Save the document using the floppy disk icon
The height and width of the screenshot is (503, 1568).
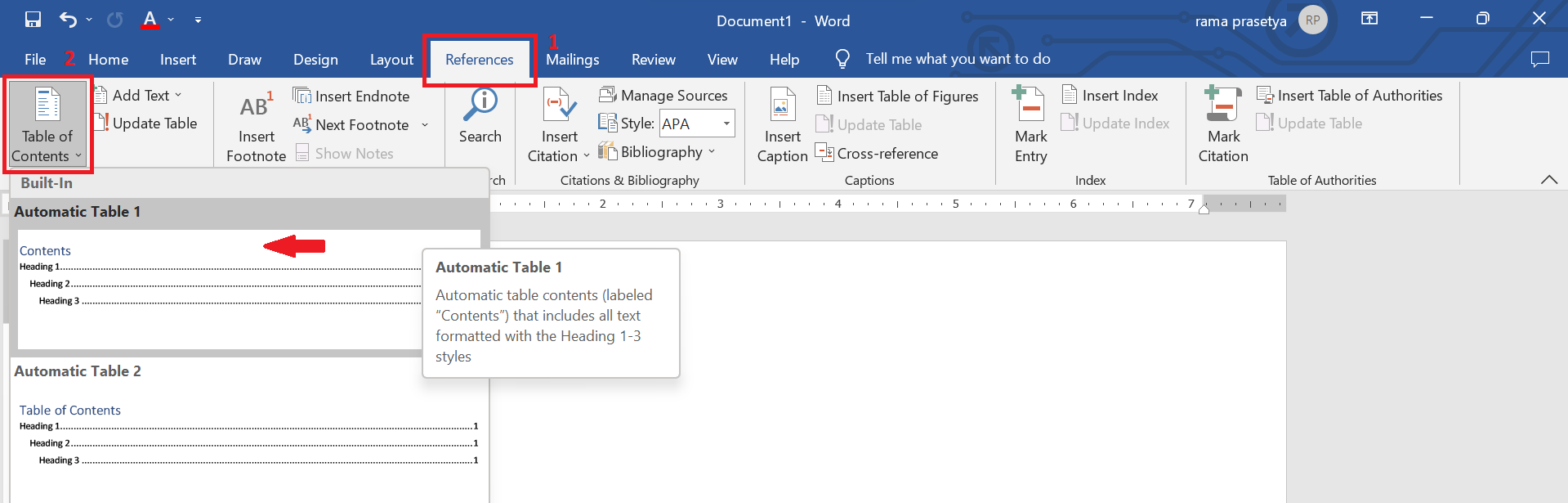(x=33, y=19)
